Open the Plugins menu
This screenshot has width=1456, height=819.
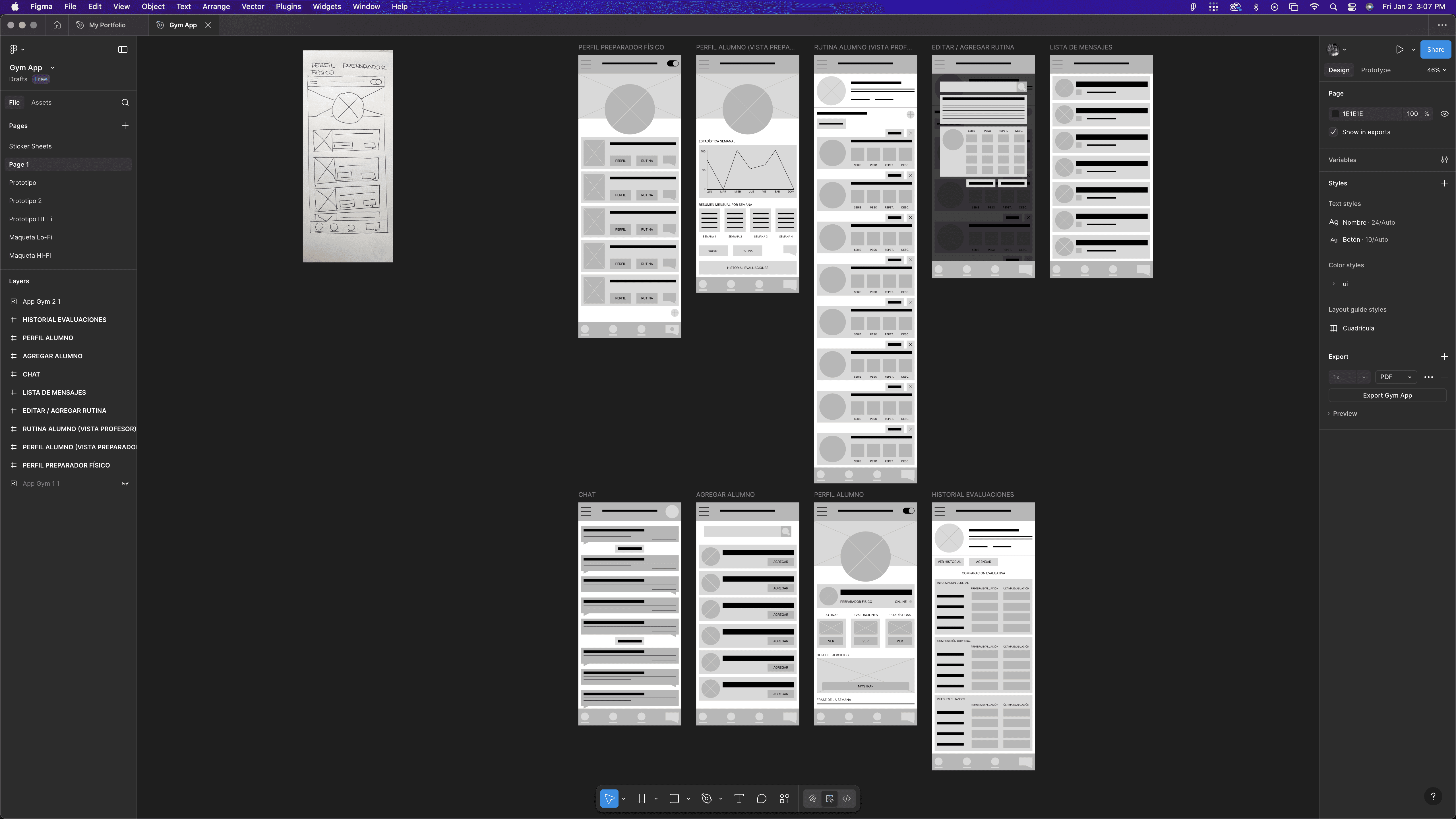(x=288, y=7)
